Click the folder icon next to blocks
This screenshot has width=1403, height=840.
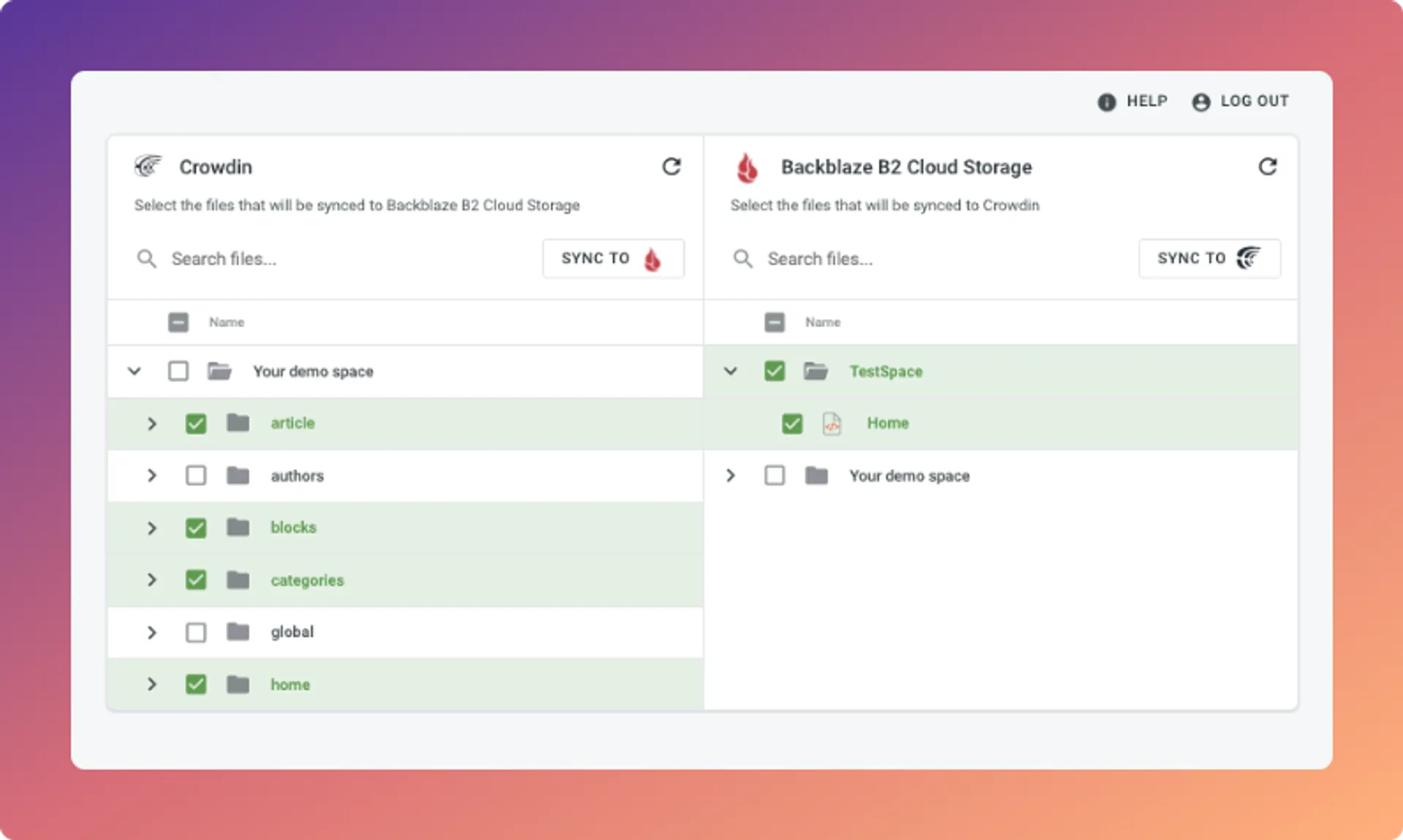point(237,527)
